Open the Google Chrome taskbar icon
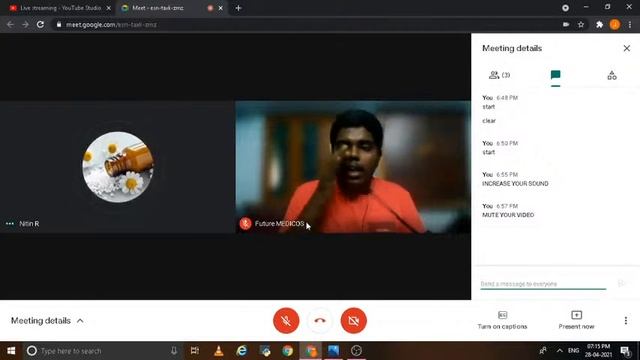The image size is (640, 360). [x=287, y=351]
